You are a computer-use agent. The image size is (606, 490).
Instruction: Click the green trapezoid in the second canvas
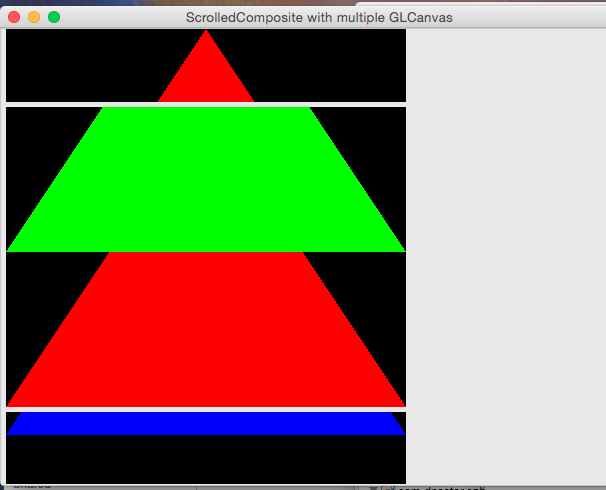[x=206, y=180]
